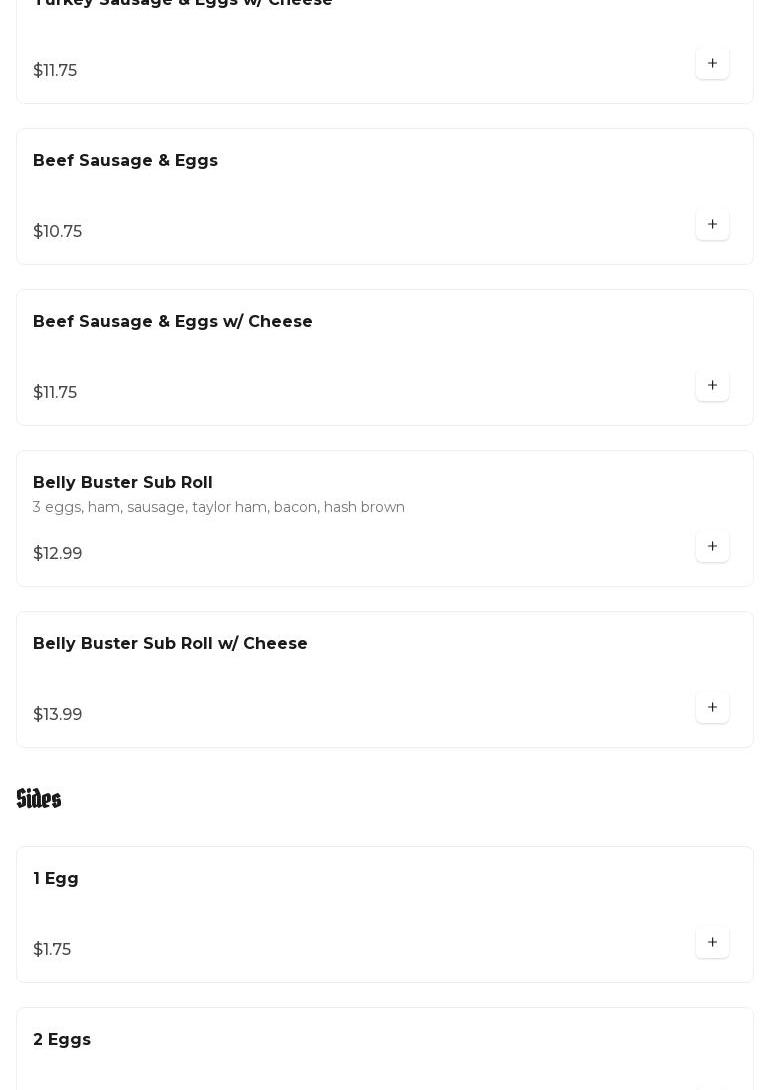Select the 1 Egg item title
Screen dimensions: 770x1090
coord(56,879)
